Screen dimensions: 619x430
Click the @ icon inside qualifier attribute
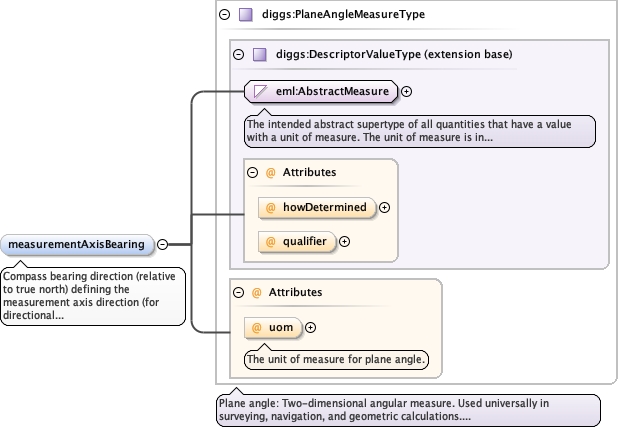[271, 241]
